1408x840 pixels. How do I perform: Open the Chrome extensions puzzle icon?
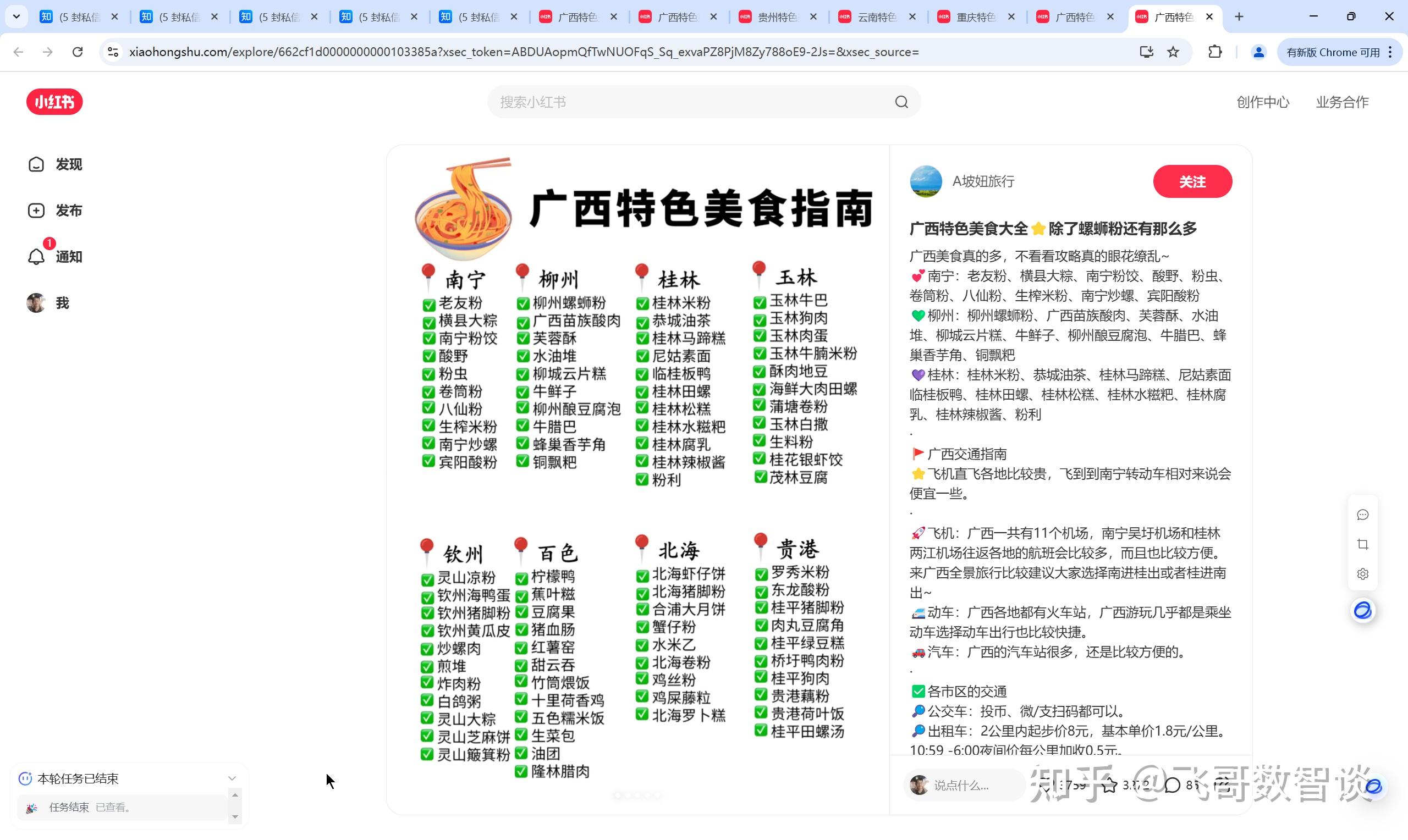pyautogui.click(x=1214, y=52)
